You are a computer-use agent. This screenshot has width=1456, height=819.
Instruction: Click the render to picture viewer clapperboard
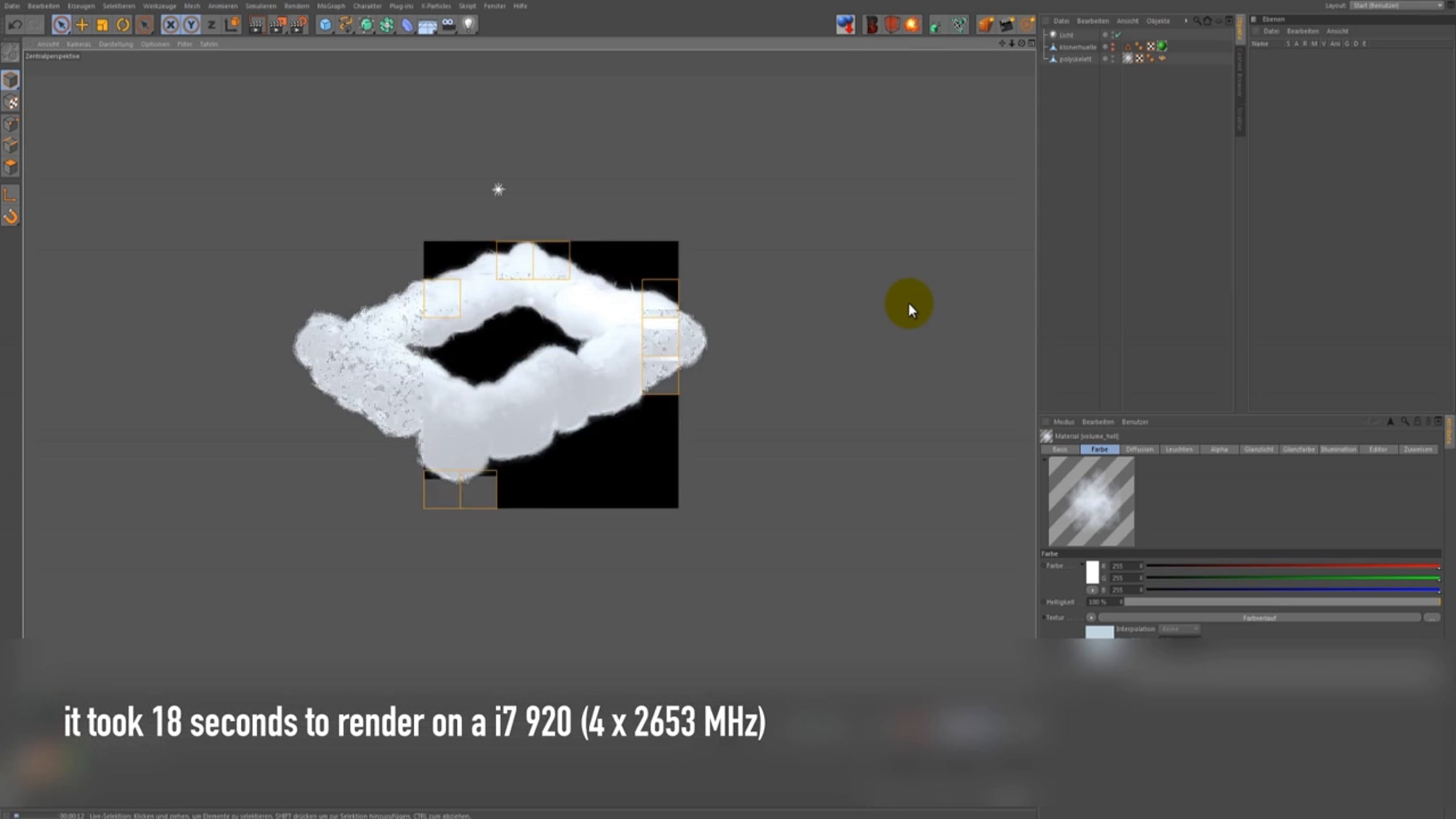[277, 25]
